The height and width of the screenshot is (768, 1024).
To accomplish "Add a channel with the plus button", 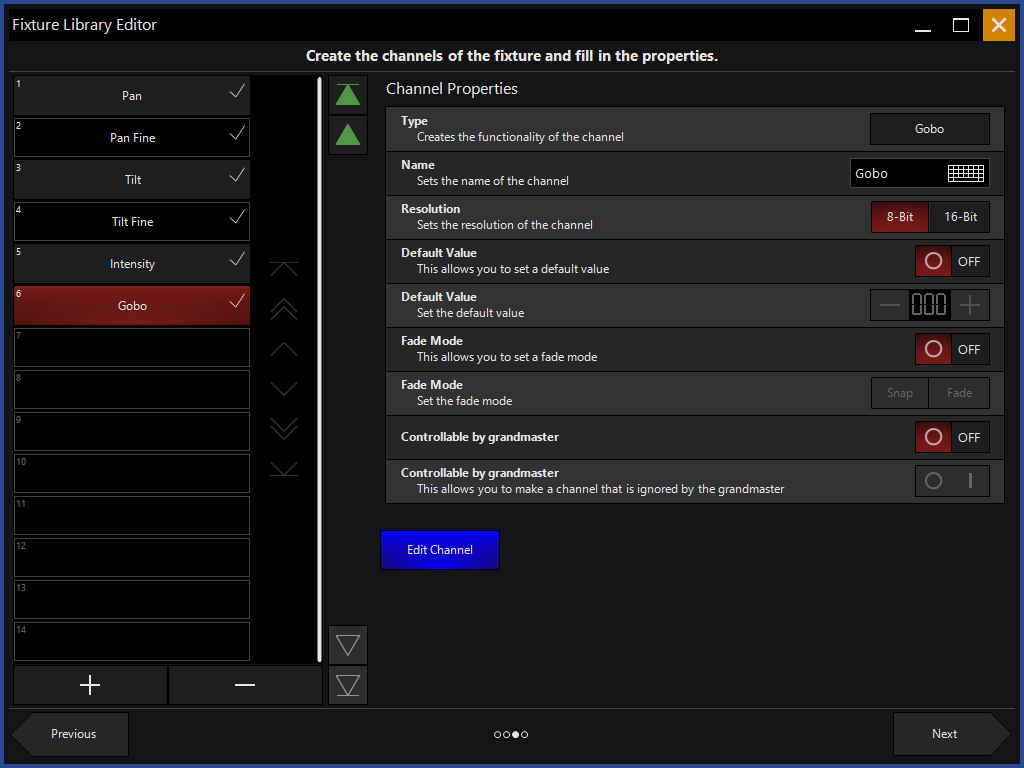I will click(90, 685).
